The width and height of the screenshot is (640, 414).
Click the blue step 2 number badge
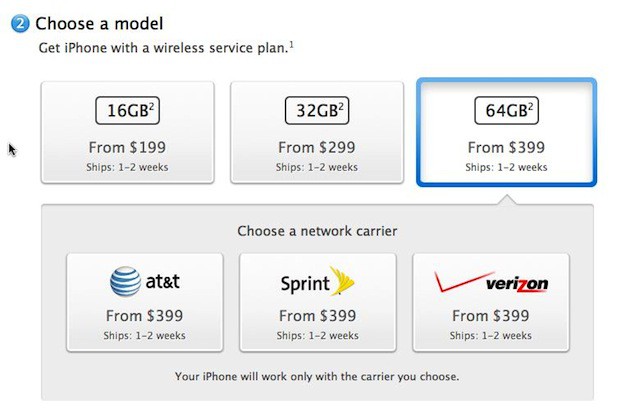(21, 22)
